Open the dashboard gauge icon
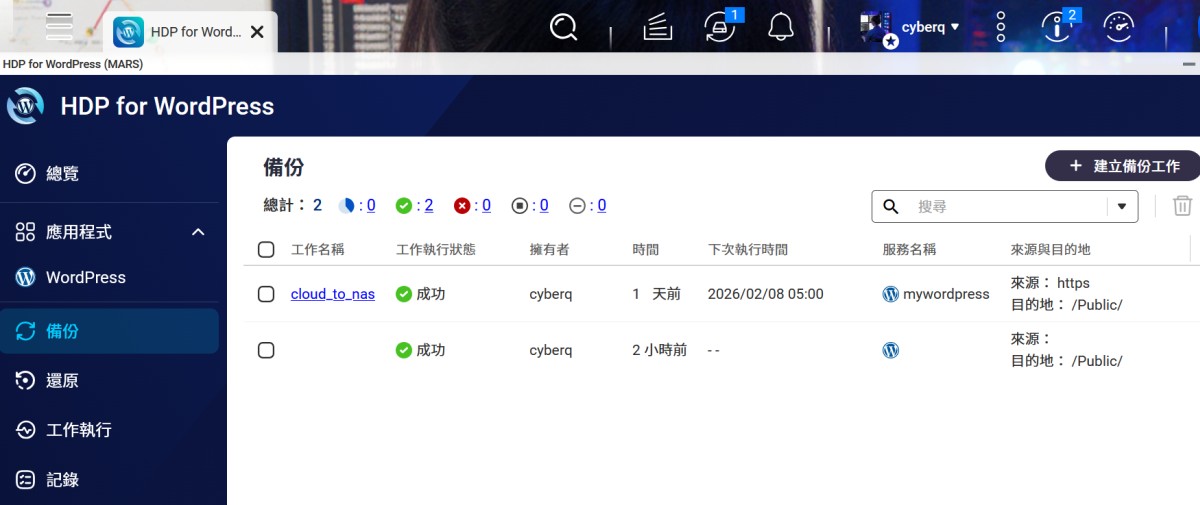 click(1118, 27)
